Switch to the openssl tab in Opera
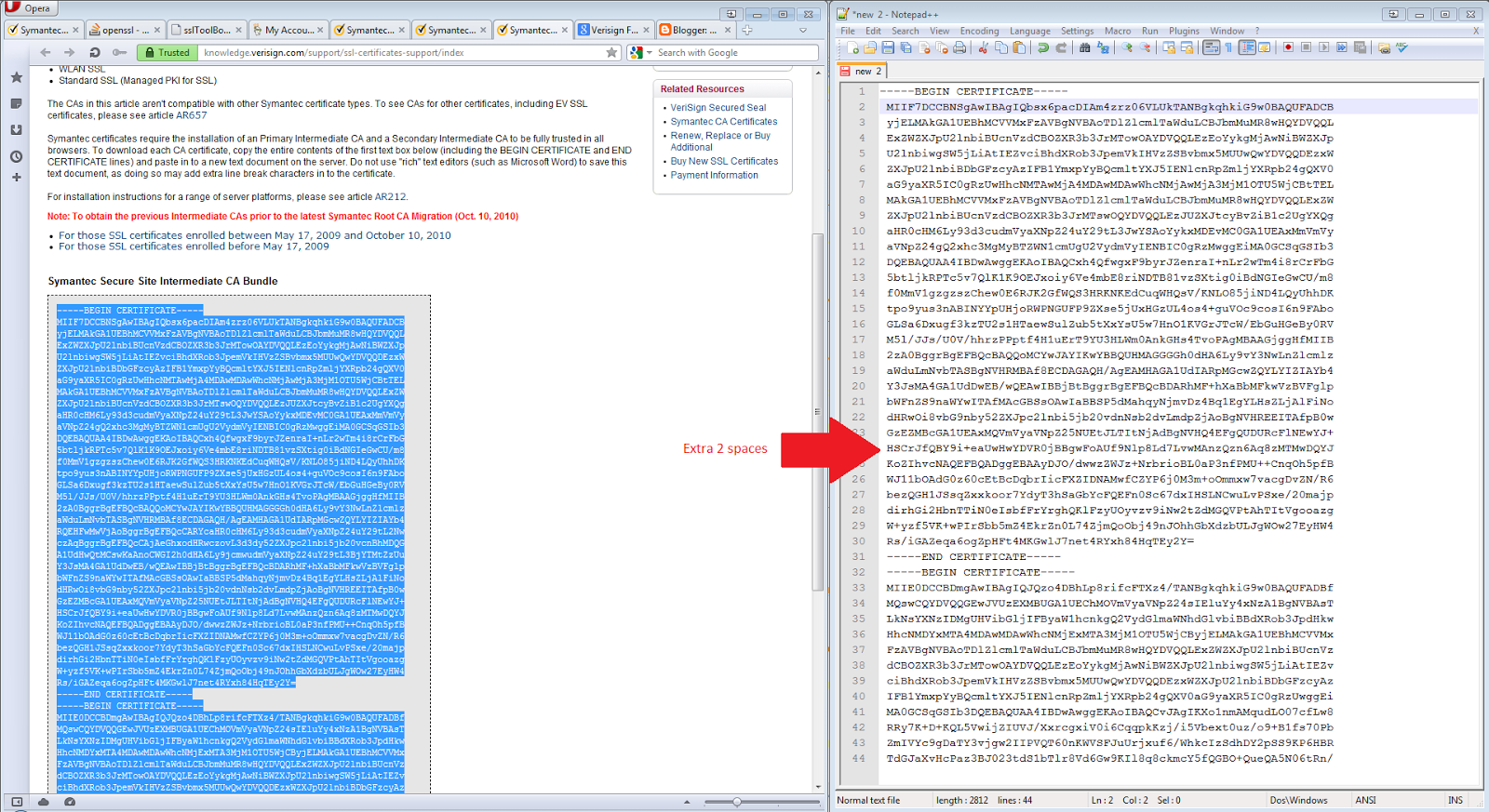The height and width of the screenshot is (812, 1489). pos(126,30)
